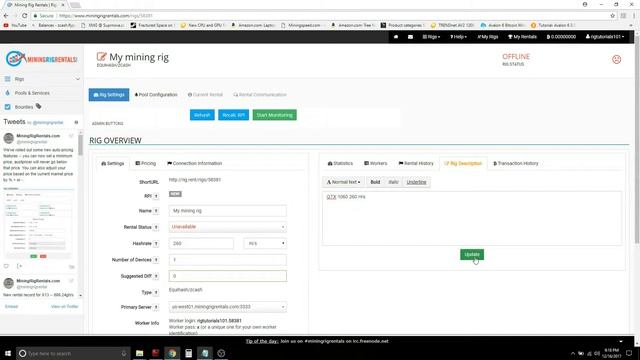Open Windows Start menu

tap(7, 353)
